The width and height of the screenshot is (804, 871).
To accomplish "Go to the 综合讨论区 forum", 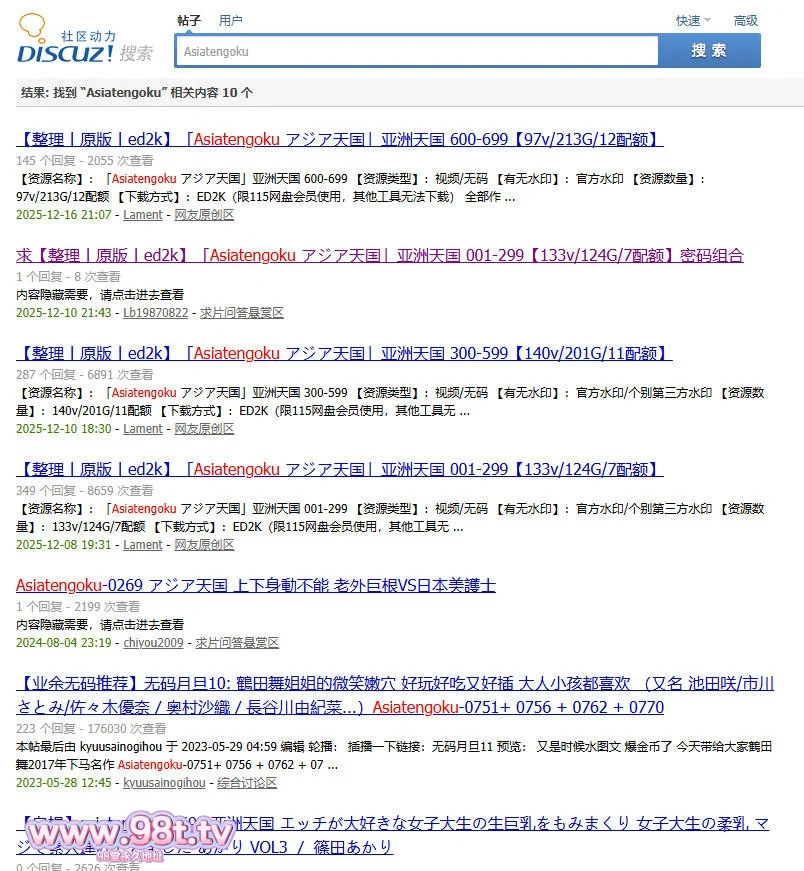I will click(x=247, y=783).
